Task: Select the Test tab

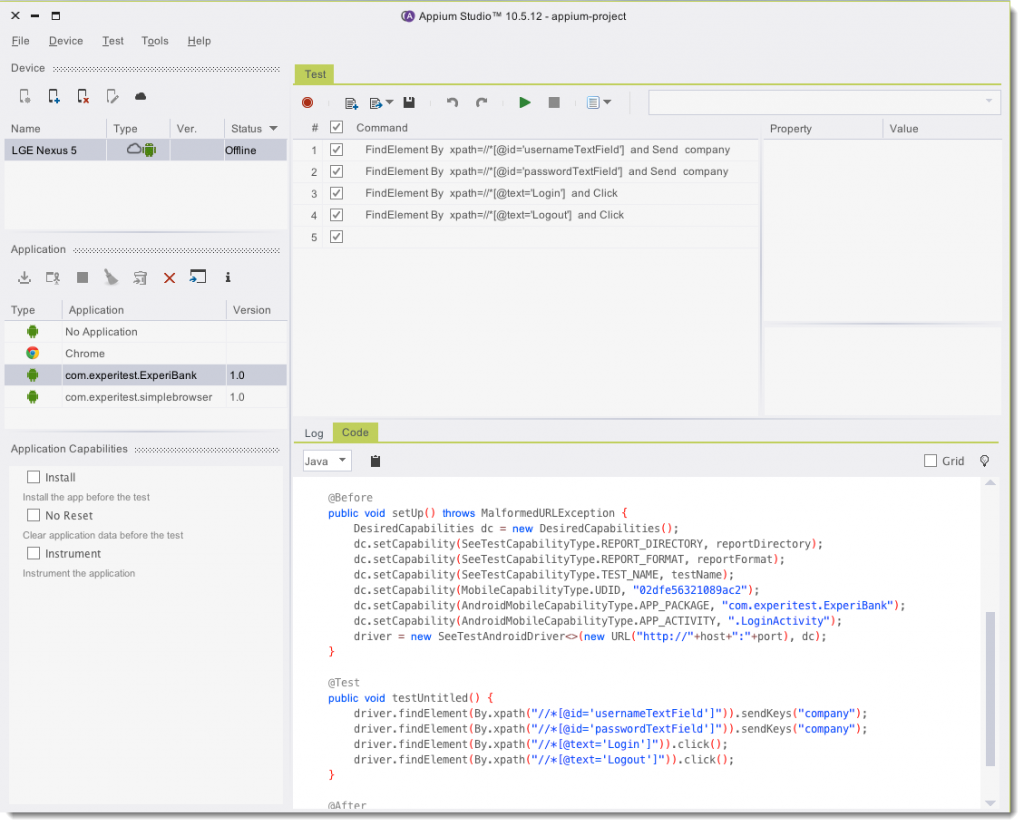Action: (315, 74)
